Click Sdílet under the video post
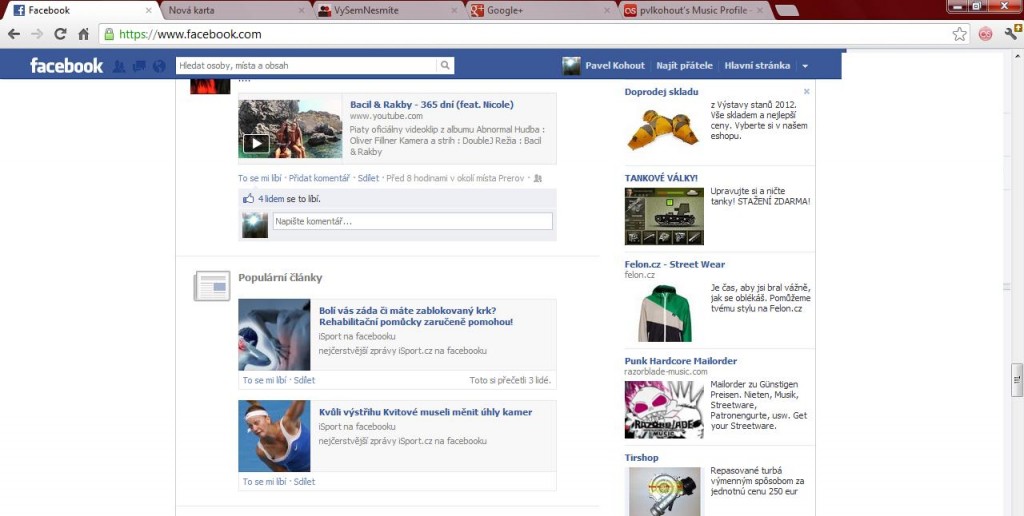This screenshot has width=1024, height=516. click(368, 178)
